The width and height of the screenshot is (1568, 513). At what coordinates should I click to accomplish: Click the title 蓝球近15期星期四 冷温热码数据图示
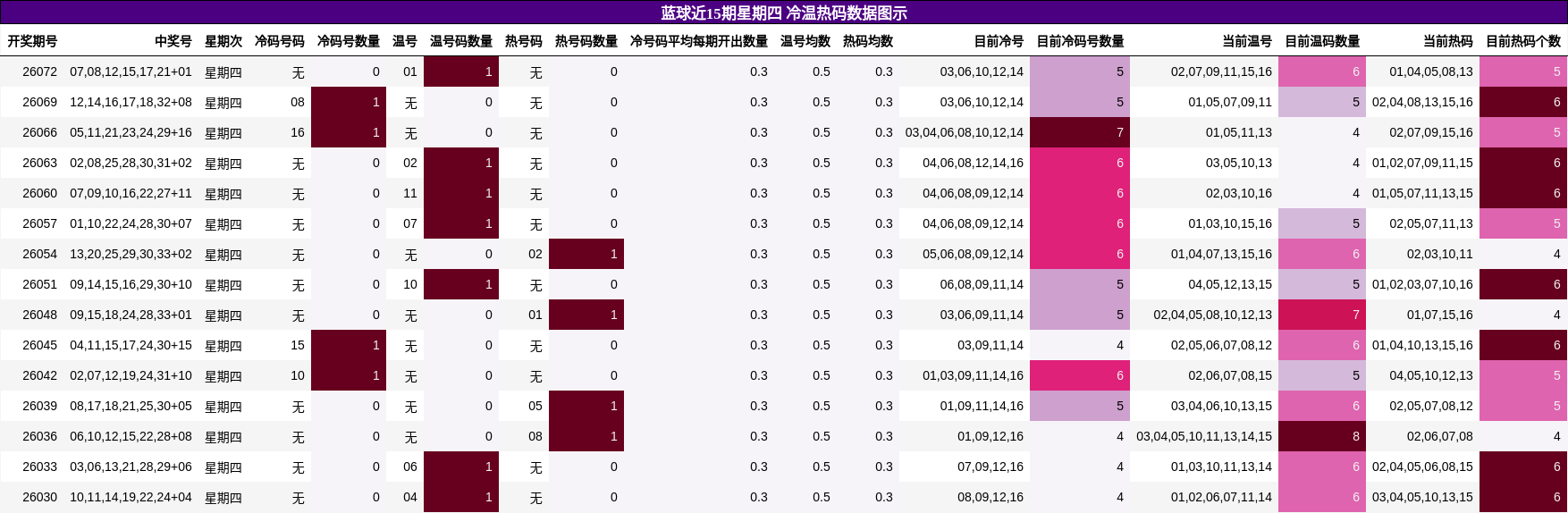[784, 13]
